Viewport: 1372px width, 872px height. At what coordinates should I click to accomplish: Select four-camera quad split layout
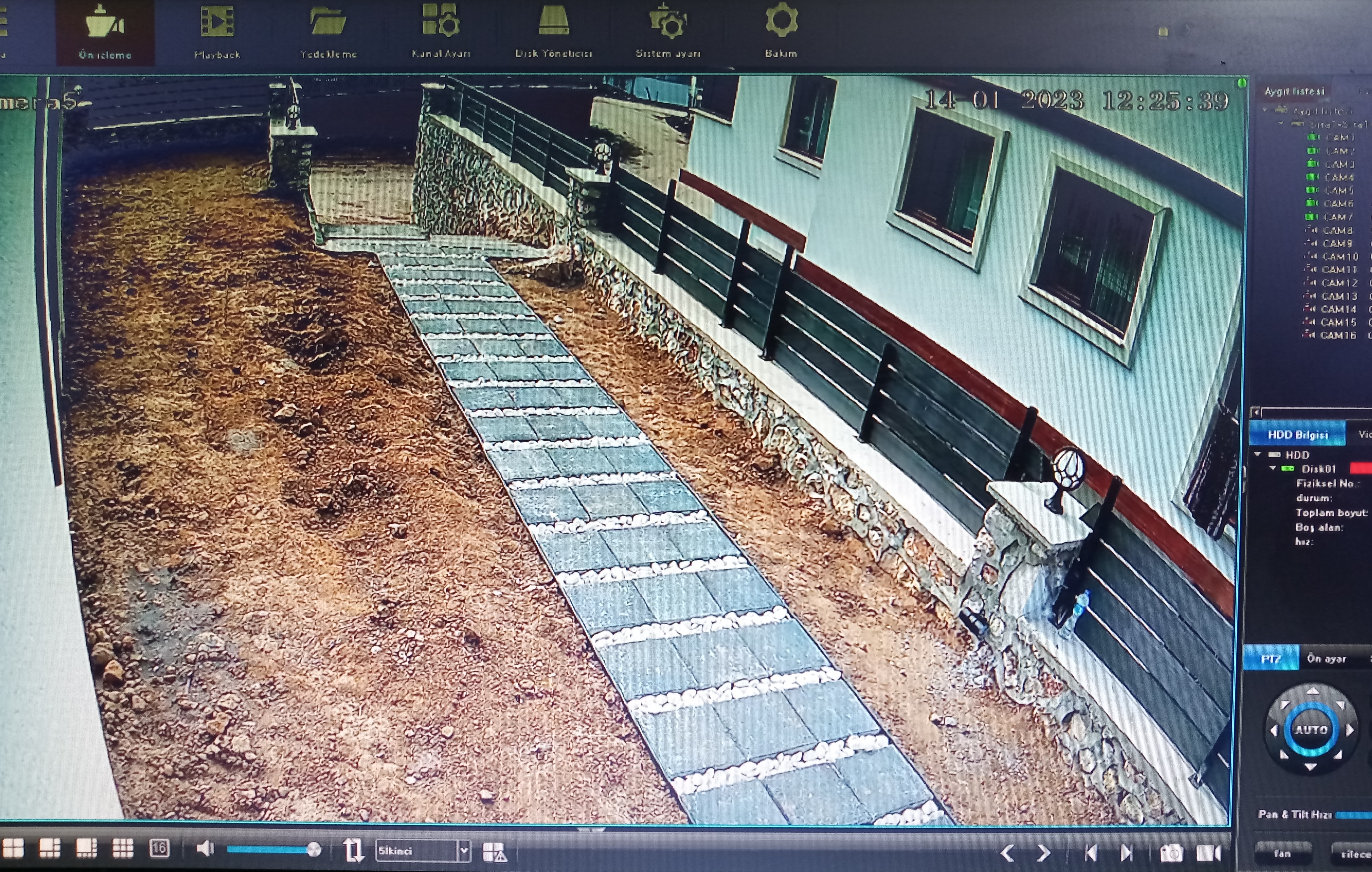pos(13,849)
